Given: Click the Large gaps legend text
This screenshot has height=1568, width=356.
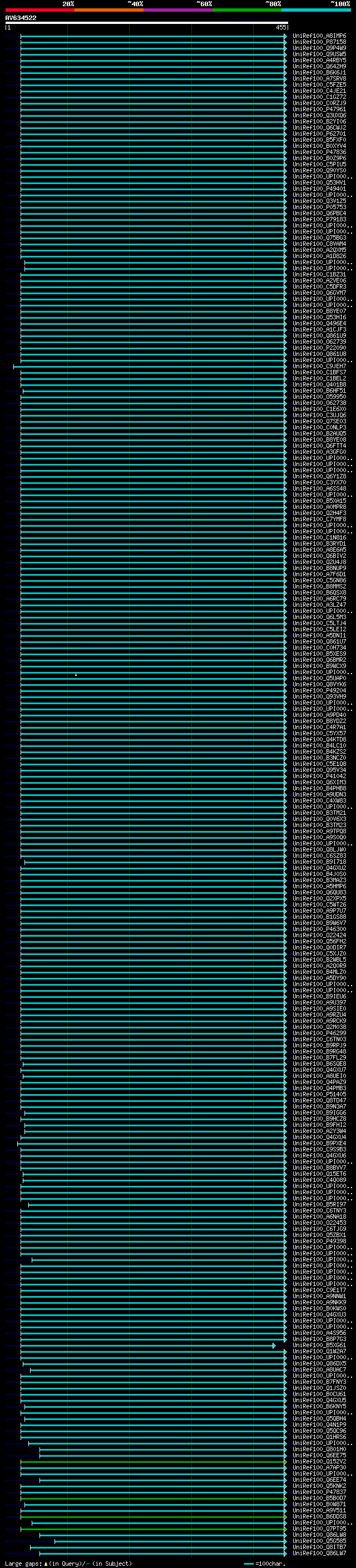Looking at the screenshot, I should point(69,1563).
